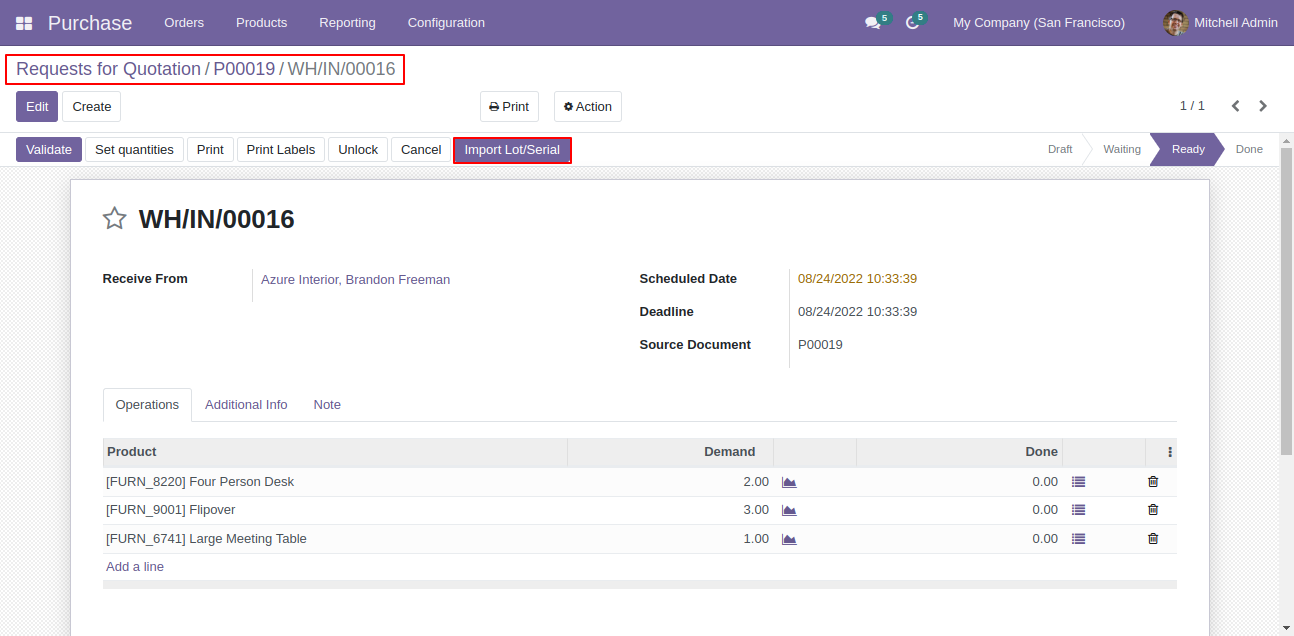Open Mitchell Admin user menu

pyautogui.click(x=1221, y=23)
